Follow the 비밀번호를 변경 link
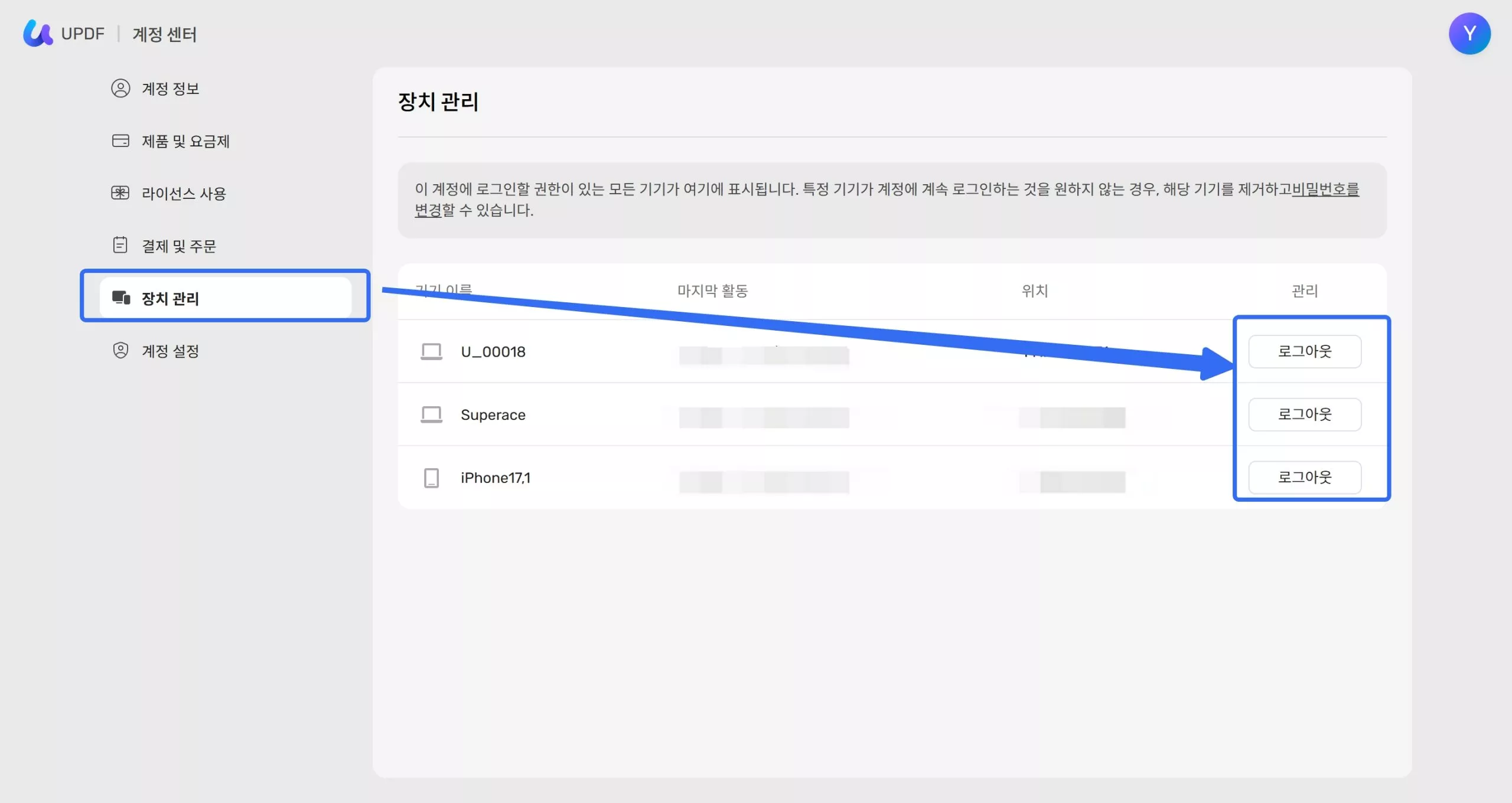The image size is (1512, 803). [1325, 189]
